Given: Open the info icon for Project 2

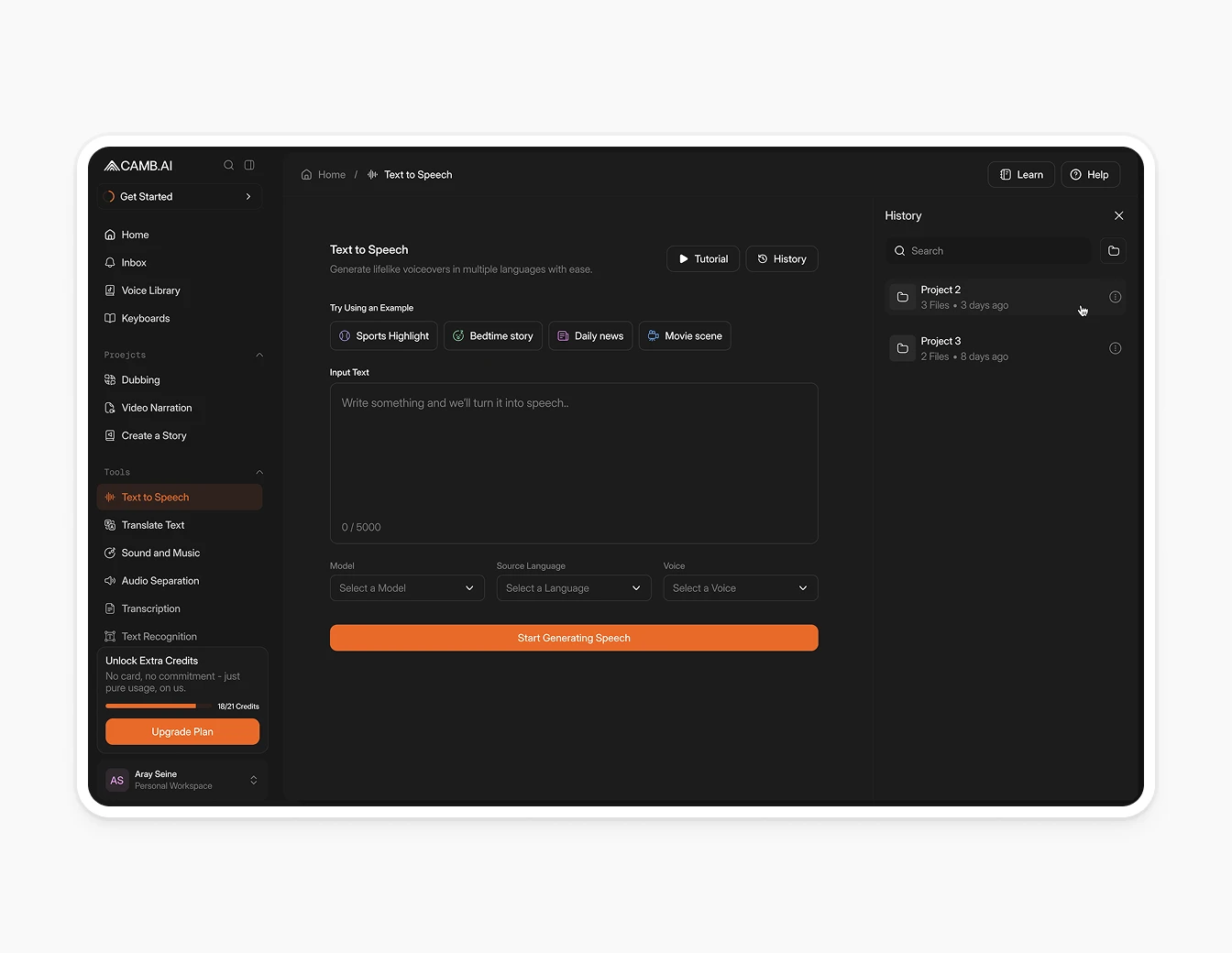Looking at the screenshot, I should point(1115,297).
